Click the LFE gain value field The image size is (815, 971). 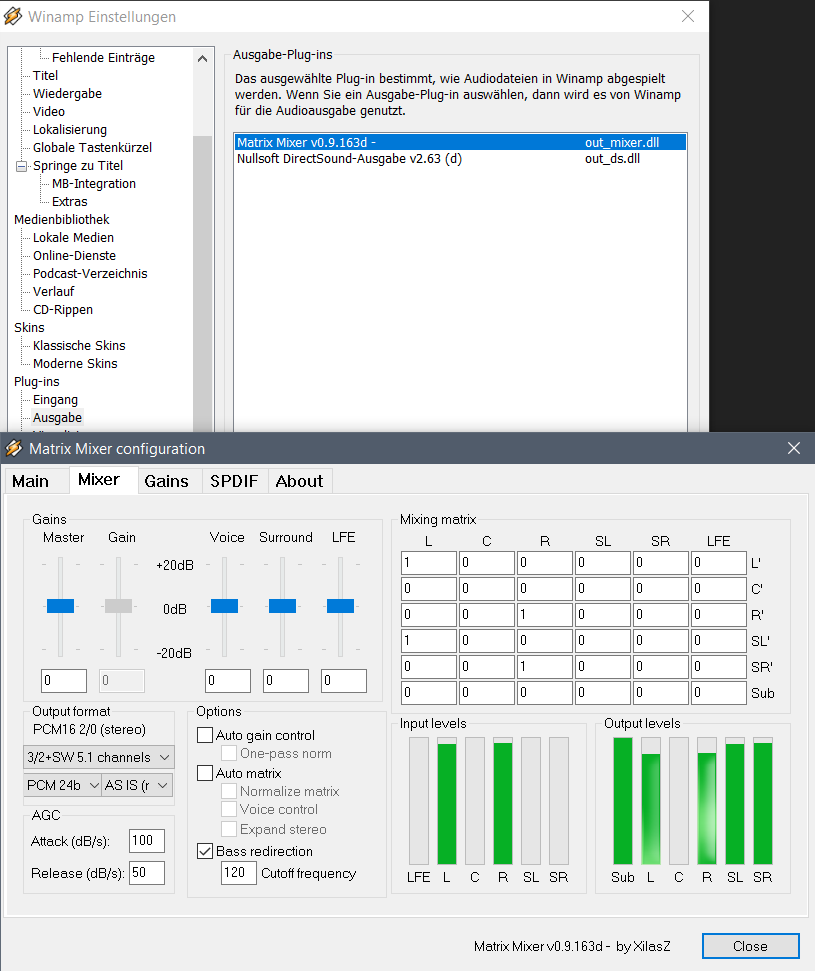(x=344, y=681)
